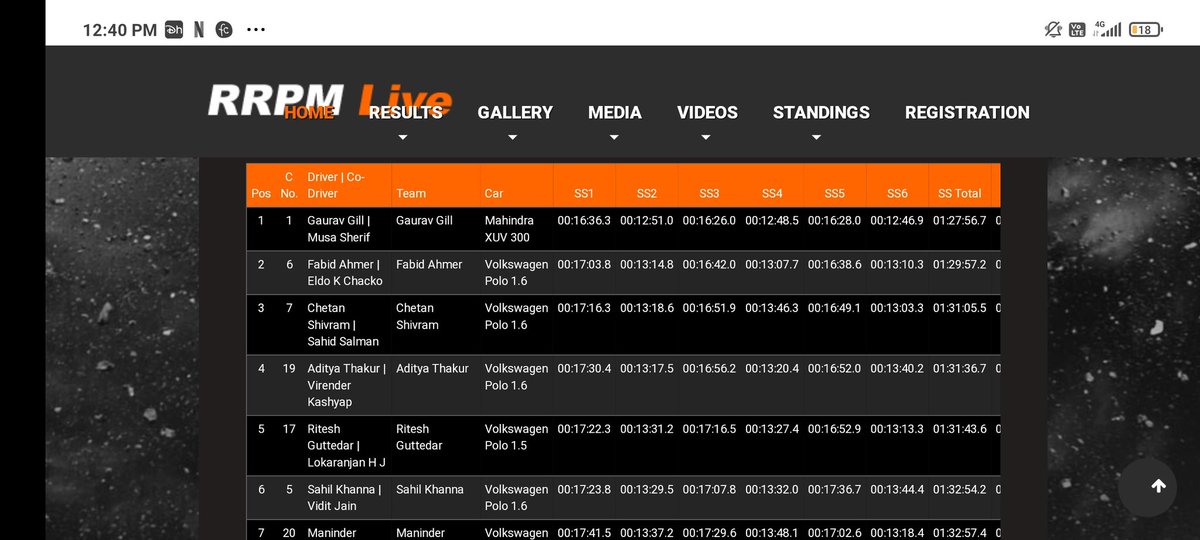Click SS2 time 00:13:14.8
This screenshot has width=1200, height=540.
point(647,264)
